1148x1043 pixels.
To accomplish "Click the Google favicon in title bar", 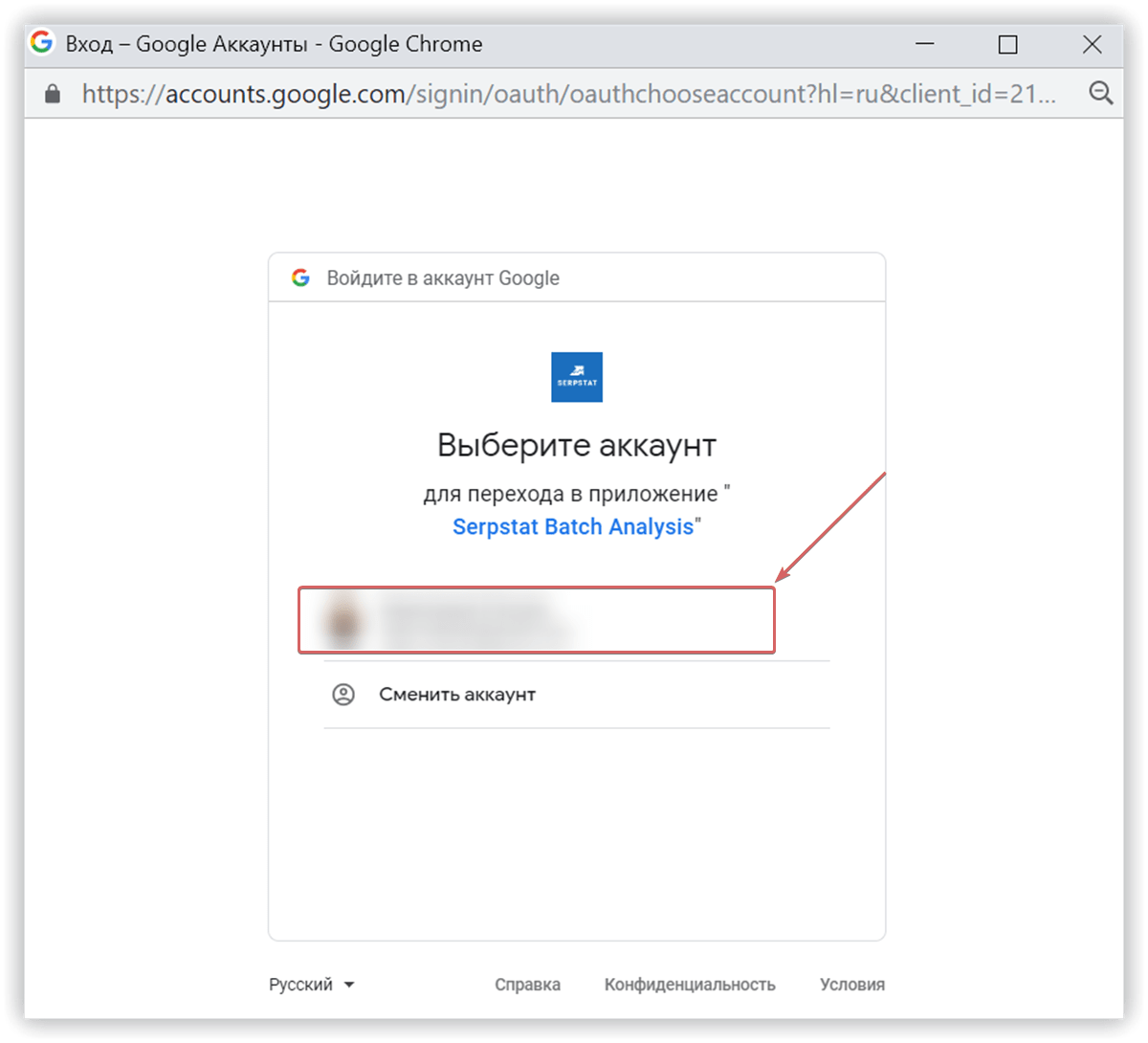I will click(41, 43).
